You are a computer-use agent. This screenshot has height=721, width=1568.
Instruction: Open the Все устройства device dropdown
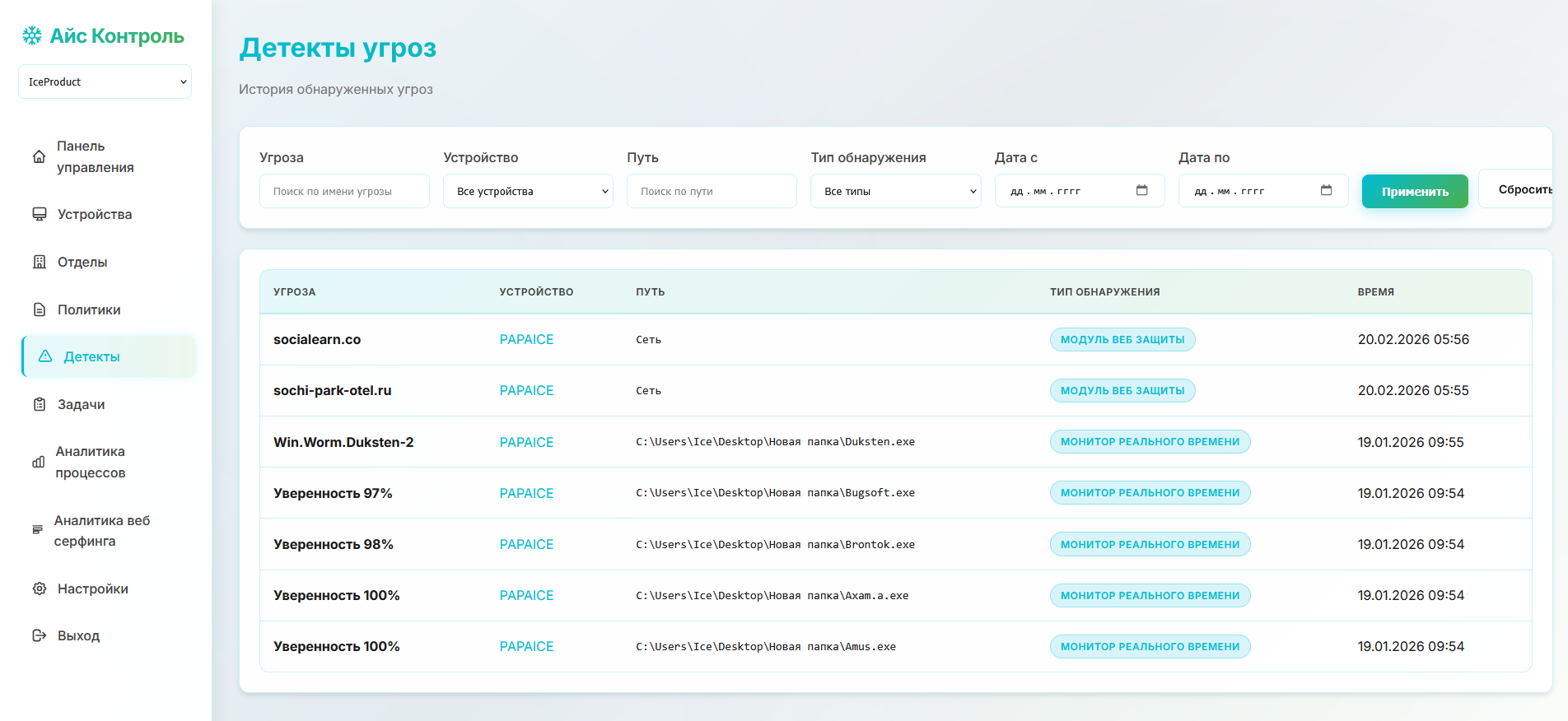(528, 191)
